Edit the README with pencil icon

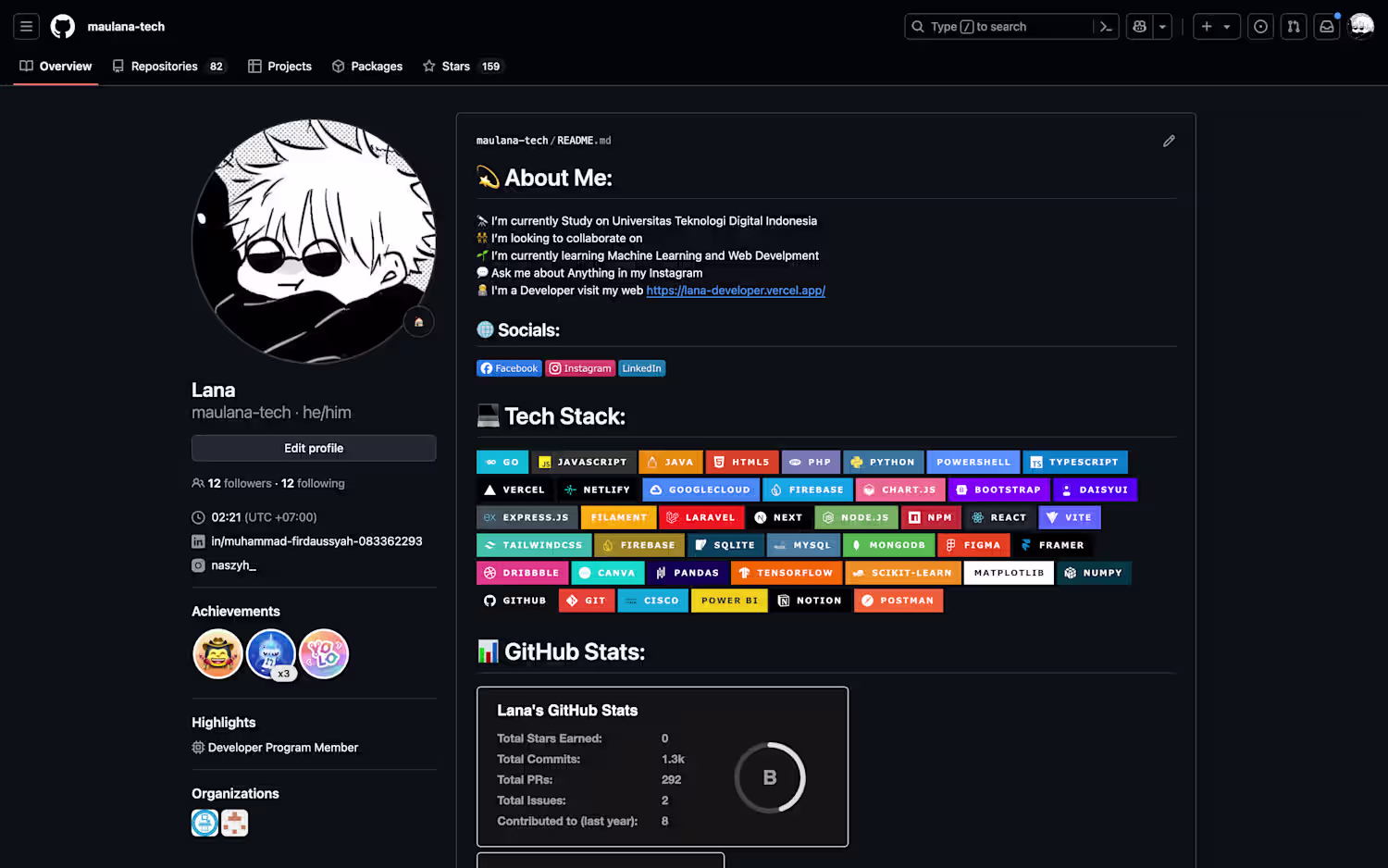(1169, 141)
